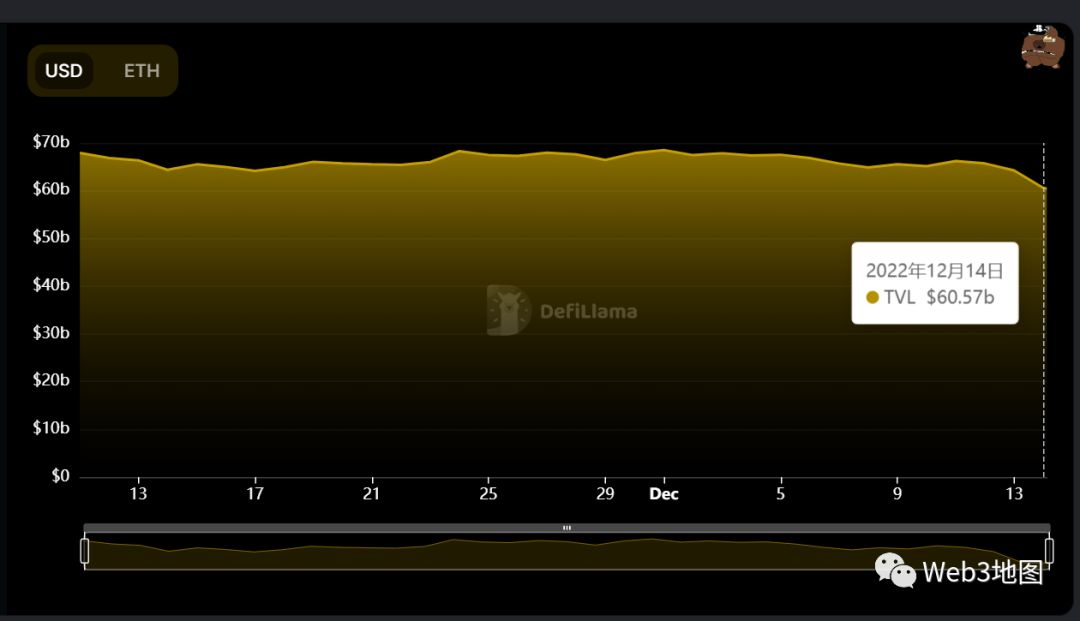Click the right handle of range slider
The image size is (1080, 621).
[1049, 551]
